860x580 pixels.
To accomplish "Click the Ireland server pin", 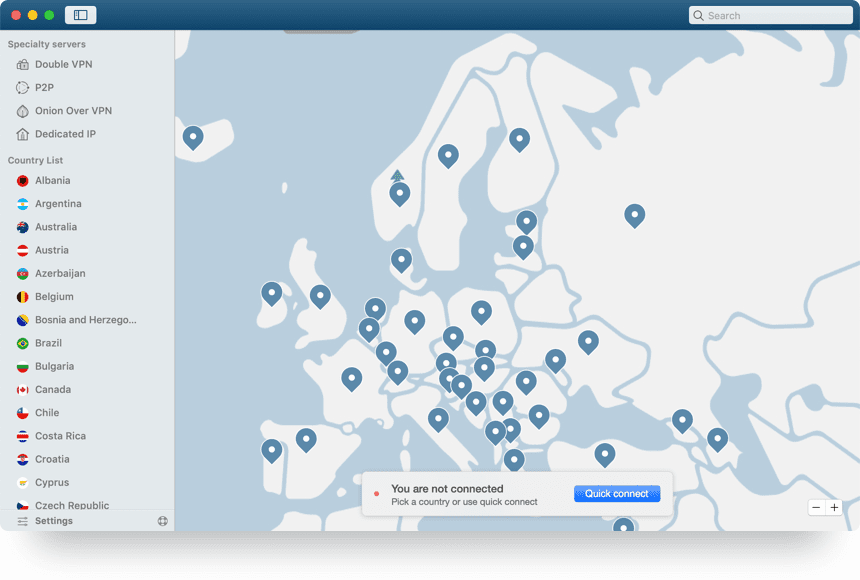I will coord(271,294).
